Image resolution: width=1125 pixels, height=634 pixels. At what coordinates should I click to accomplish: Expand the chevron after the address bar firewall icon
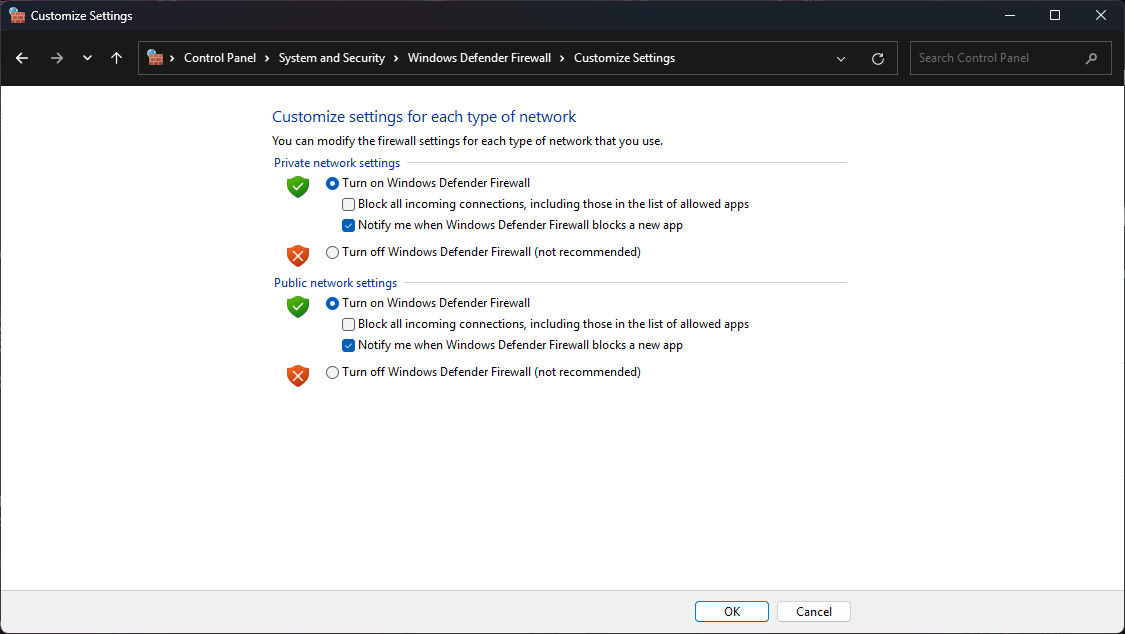(172, 58)
